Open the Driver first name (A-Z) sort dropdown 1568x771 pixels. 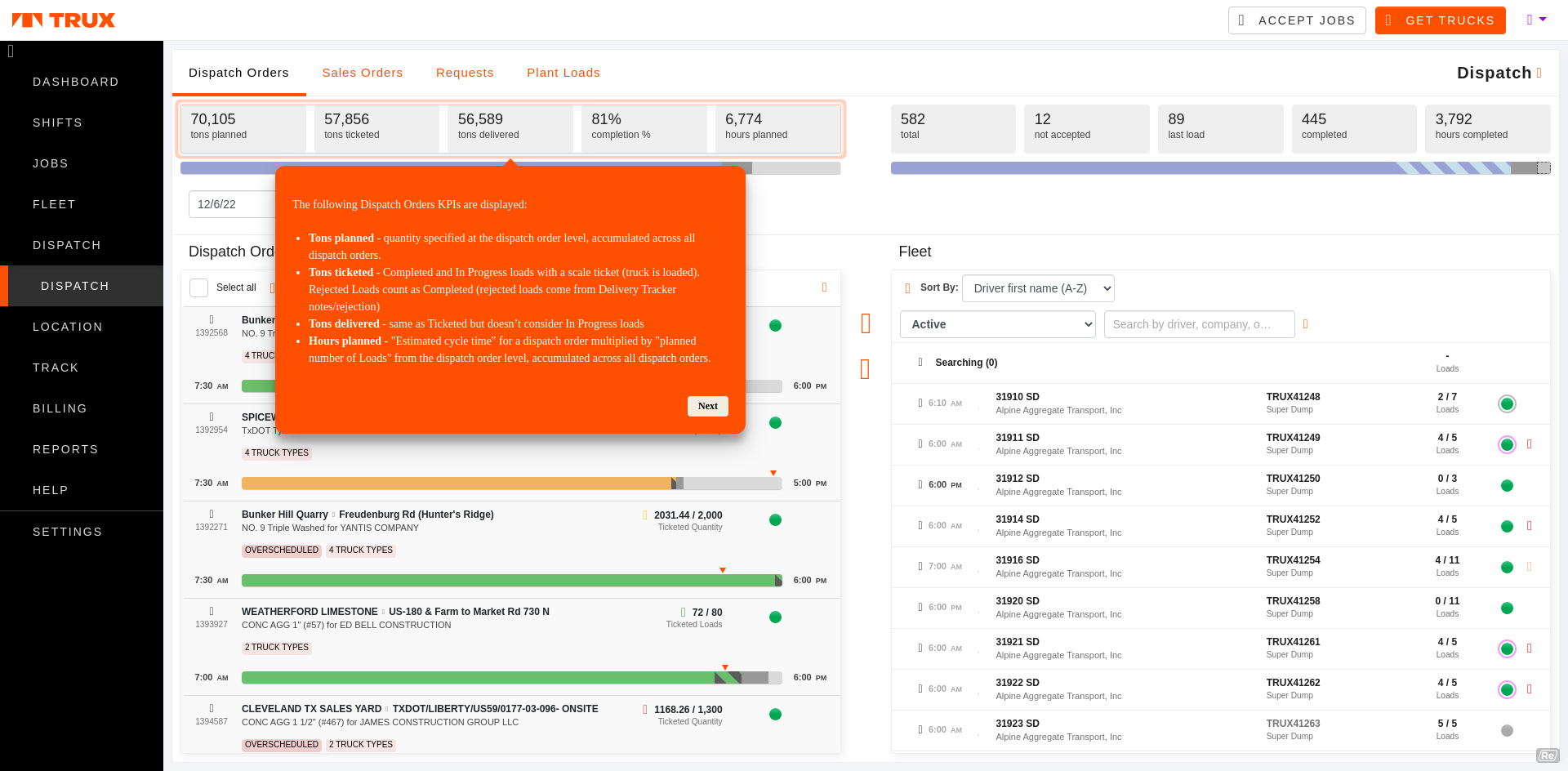[x=1038, y=288]
